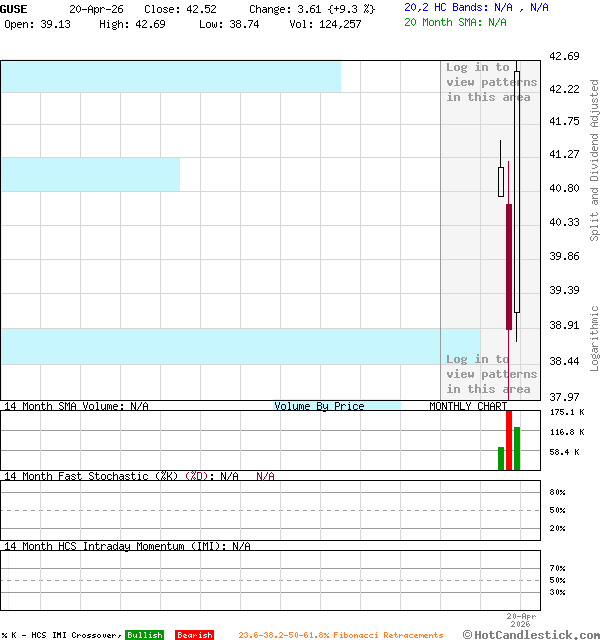Image resolution: width=600 pixels, height=640 pixels.
Task: Click the dark red bearish candlestick body
Action: pyautogui.click(x=509, y=266)
